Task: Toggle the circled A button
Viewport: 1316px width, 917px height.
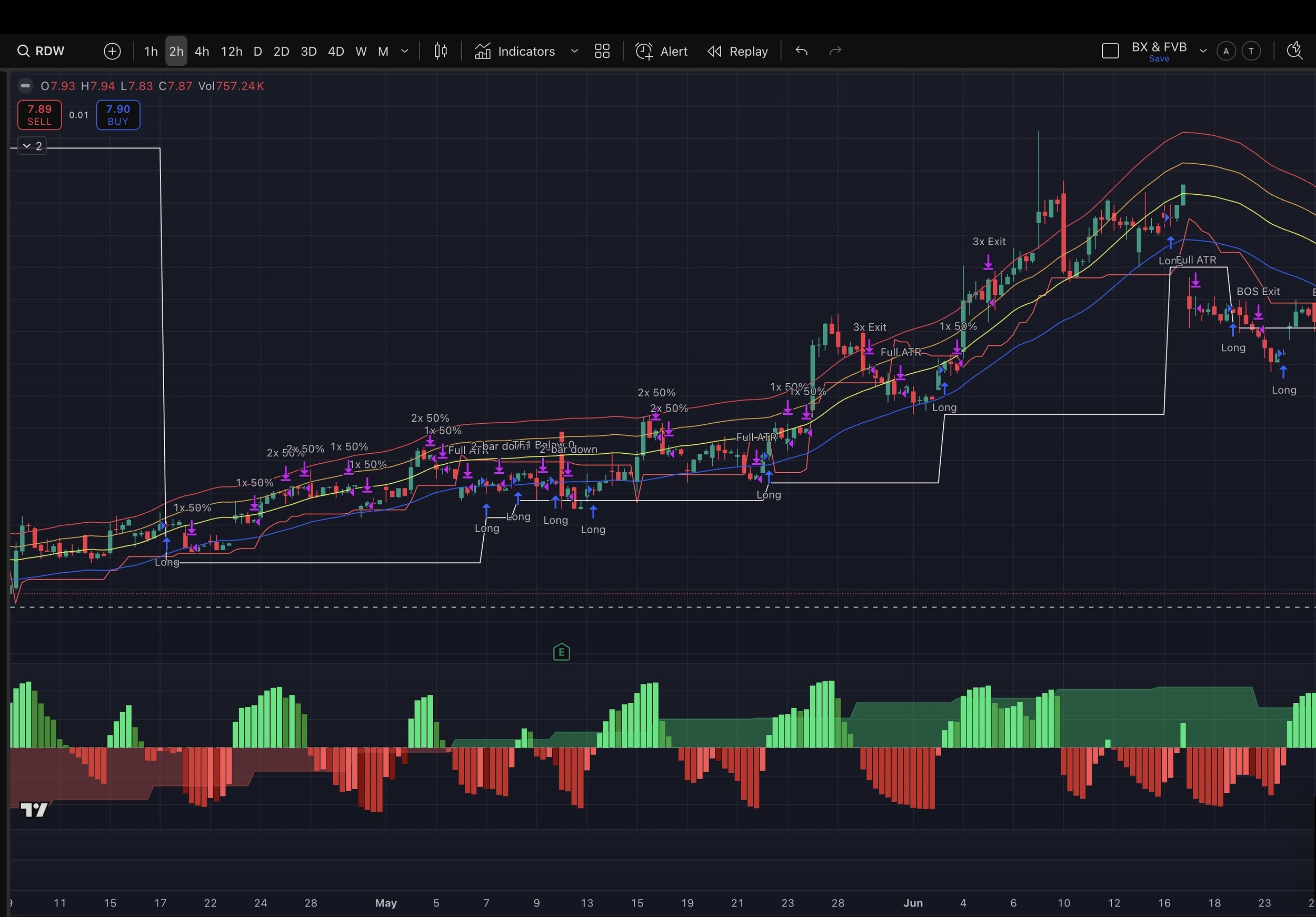Action: 1226,51
